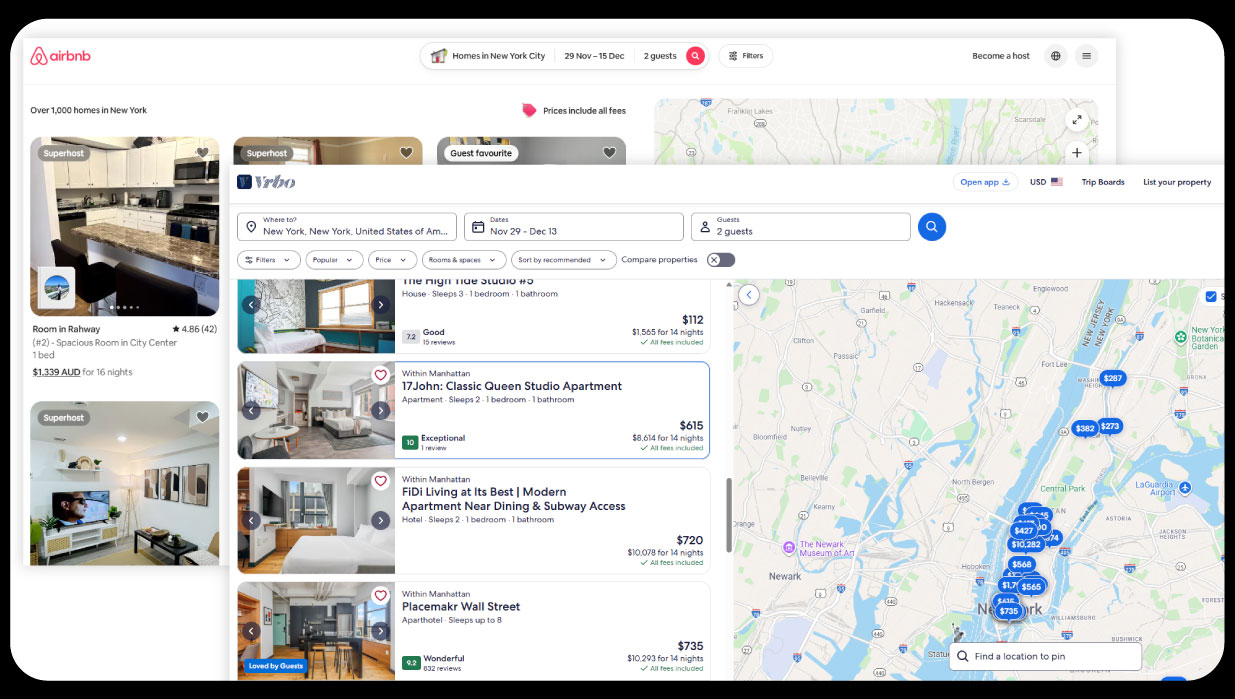Click List your property link
Screen dimensions: 1235x699
click(1176, 182)
